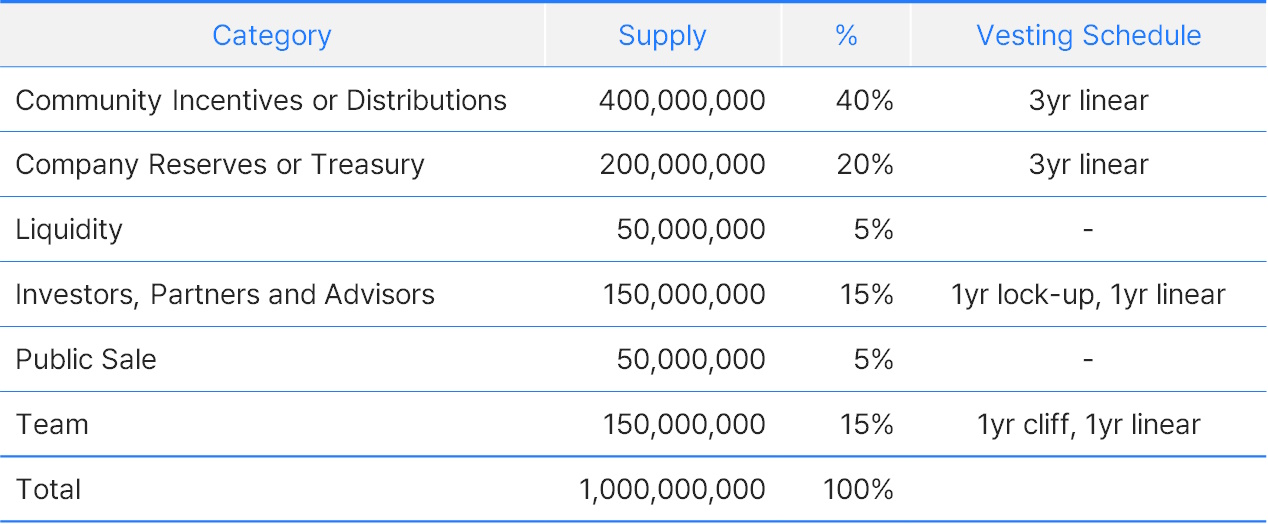1268x524 pixels.
Task: Click the 40% percentage cell
Action: [x=864, y=100]
